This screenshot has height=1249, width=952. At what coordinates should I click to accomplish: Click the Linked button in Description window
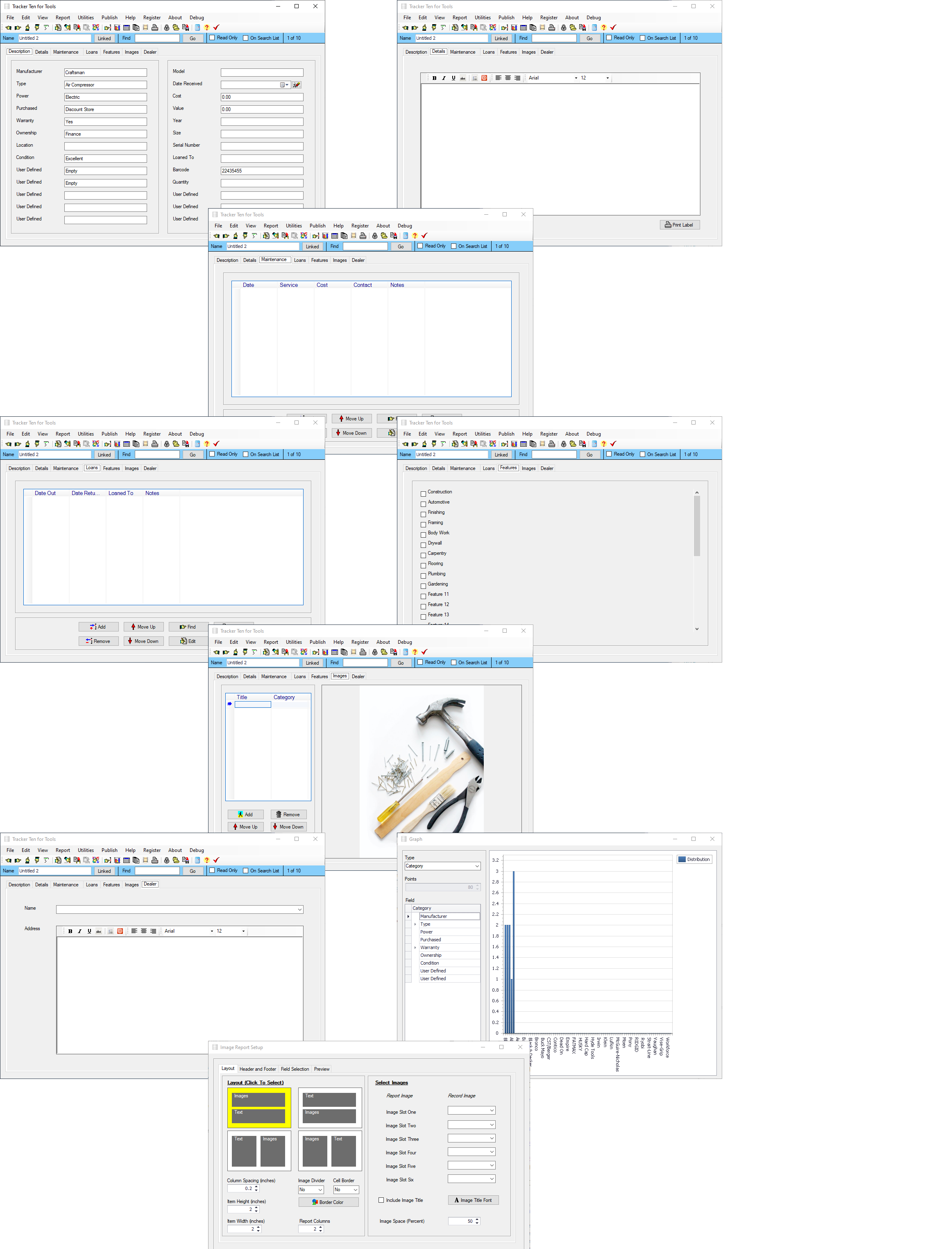click(104, 39)
